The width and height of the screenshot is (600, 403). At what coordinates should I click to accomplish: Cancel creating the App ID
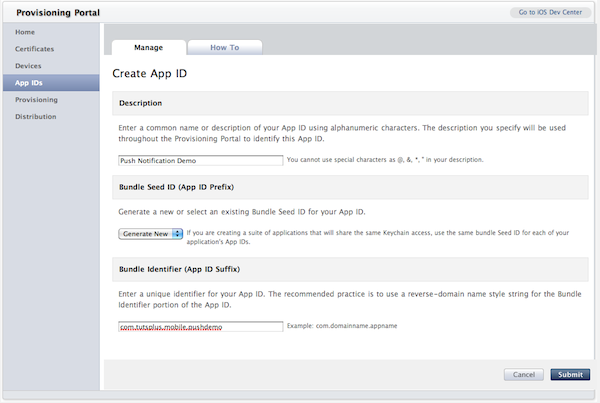tap(524, 374)
